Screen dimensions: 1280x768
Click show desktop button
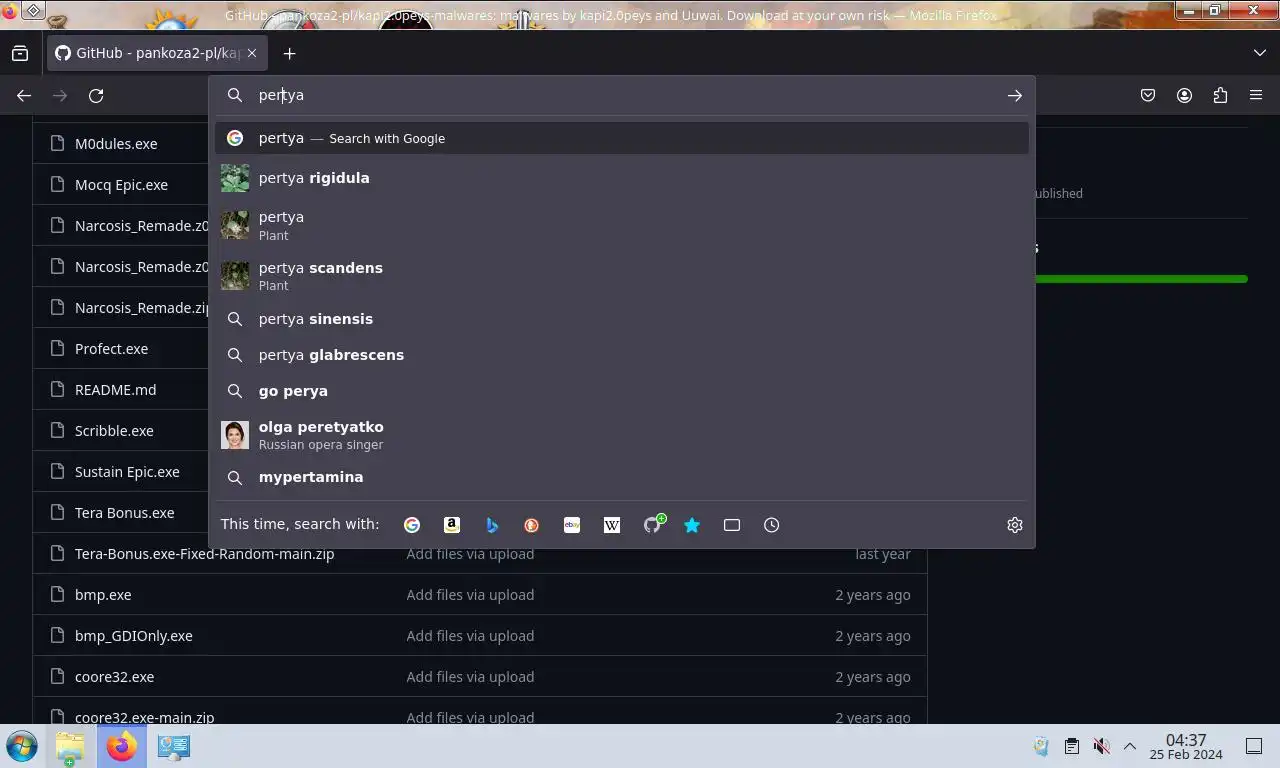[x=1254, y=746]
